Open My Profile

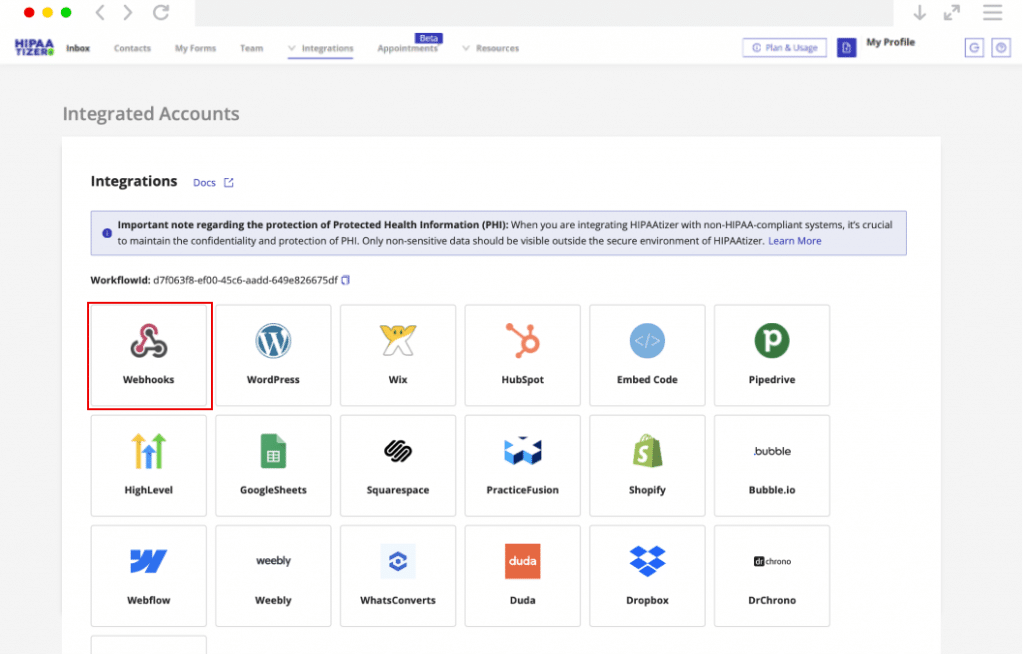pyautogui.click(x=890, y=42)
